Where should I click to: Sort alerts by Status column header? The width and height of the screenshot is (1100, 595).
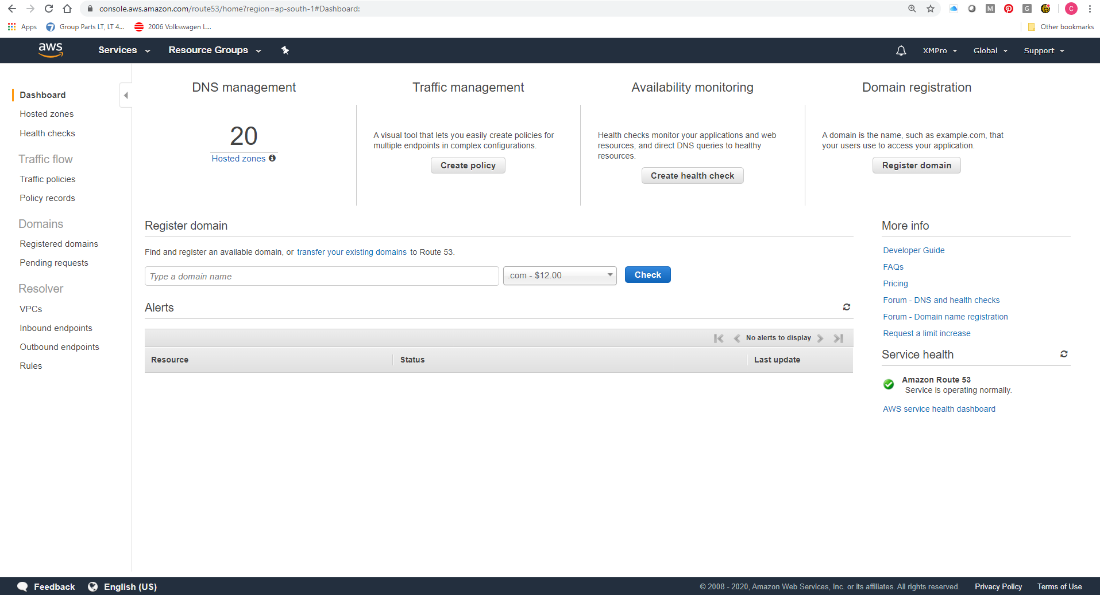(412, 359)
